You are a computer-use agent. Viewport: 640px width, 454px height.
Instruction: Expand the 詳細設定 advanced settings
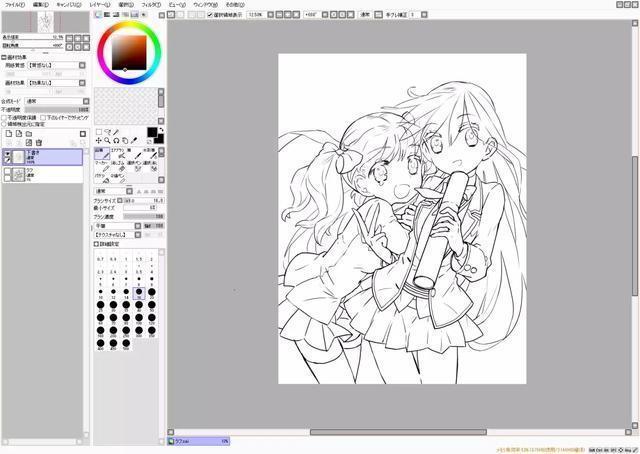[96, 244]
